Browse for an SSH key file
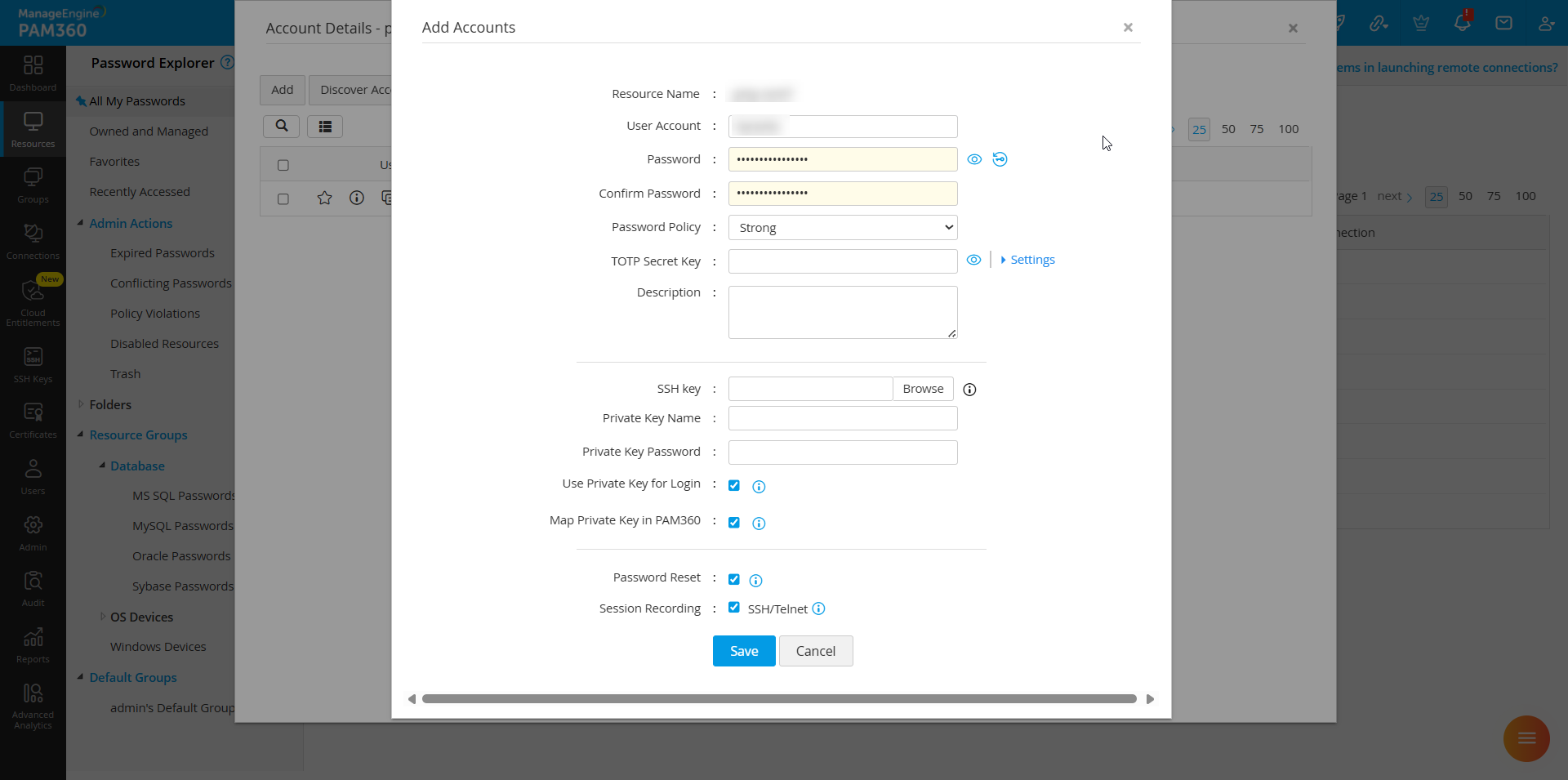 tap(922, 389)
